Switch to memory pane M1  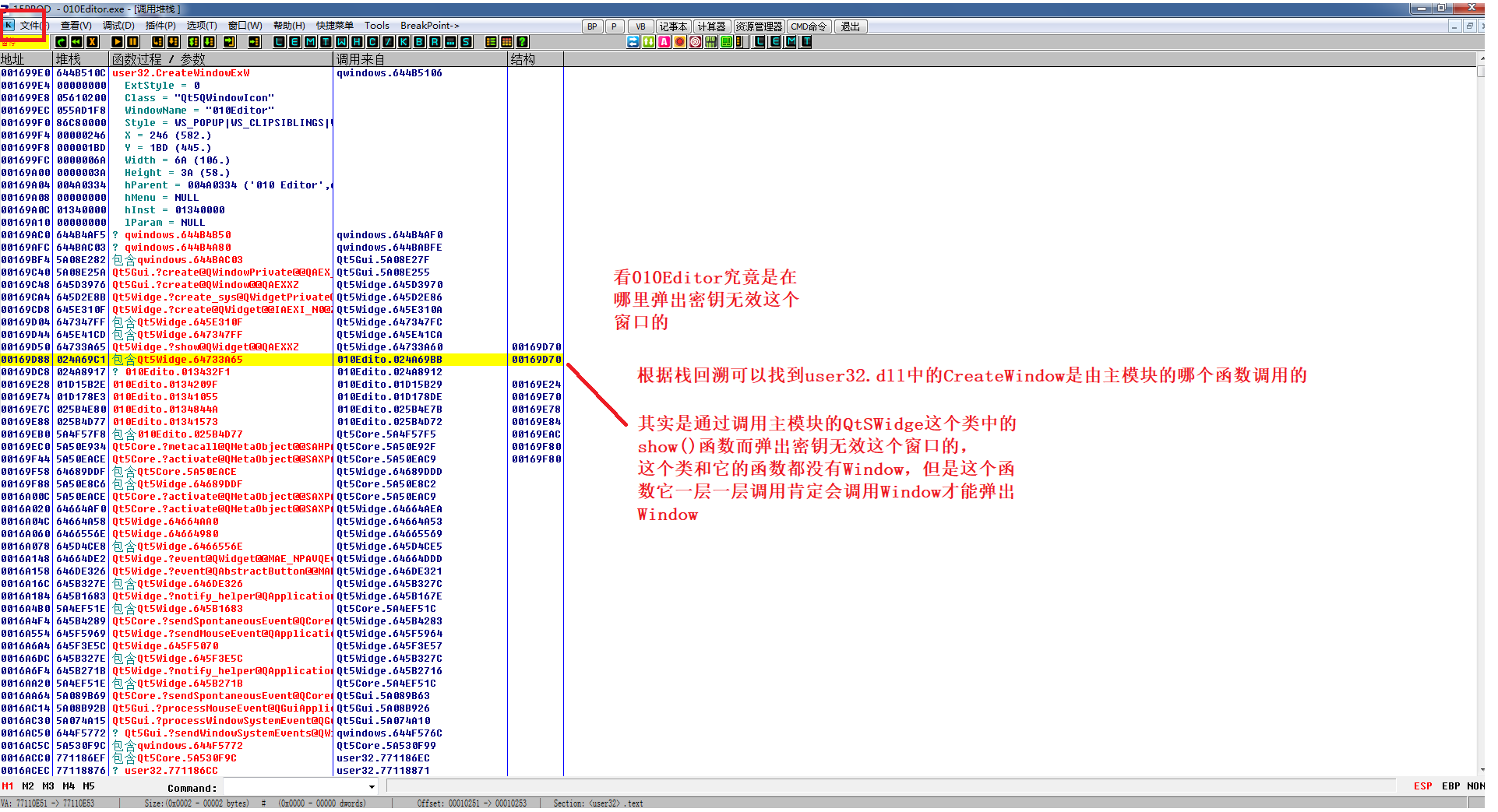8,786
